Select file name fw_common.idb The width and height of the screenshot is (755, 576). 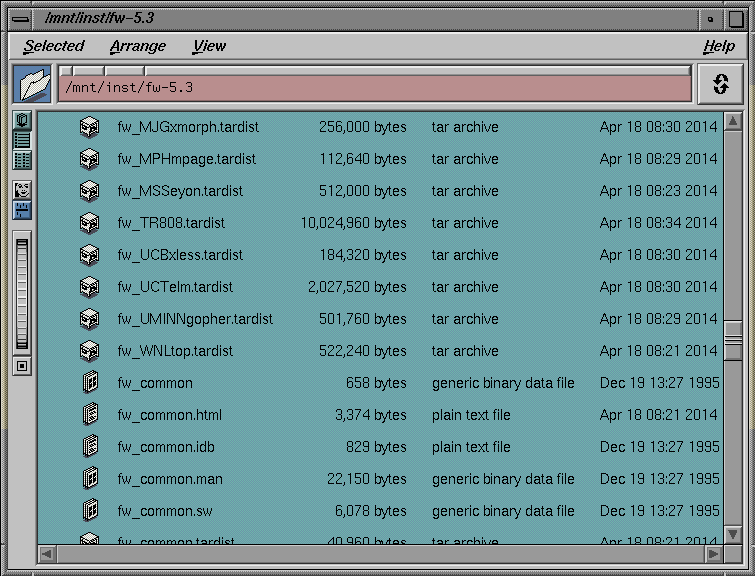pyautogui.click(x=166, y=447)
